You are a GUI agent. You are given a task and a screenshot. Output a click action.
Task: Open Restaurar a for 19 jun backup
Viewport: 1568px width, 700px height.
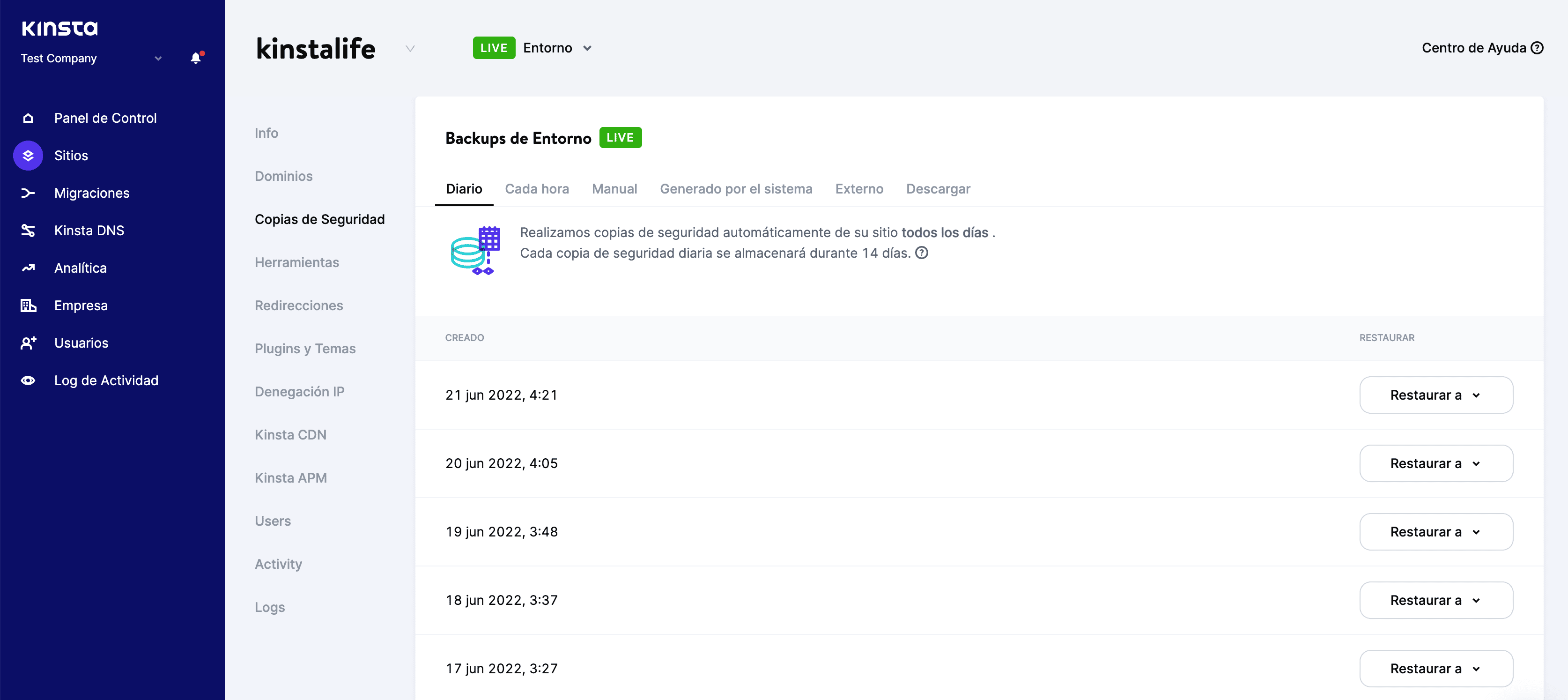(x=1435, y=532)
